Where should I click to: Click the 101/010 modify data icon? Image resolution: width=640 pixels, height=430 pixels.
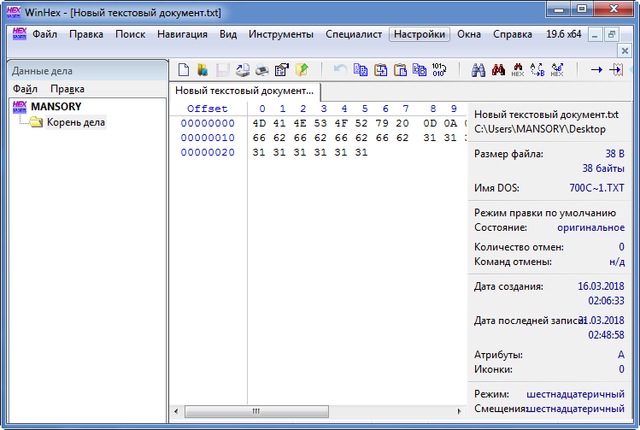[438, 70]
